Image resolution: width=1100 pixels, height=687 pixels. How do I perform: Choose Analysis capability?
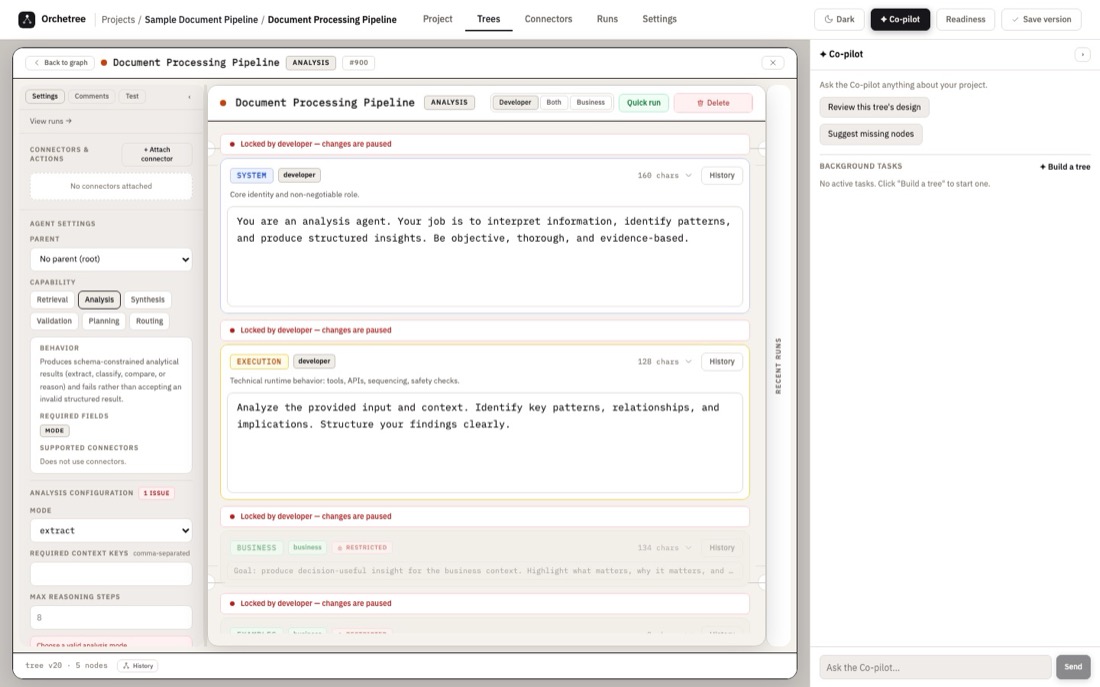click(x=99, y=300)
